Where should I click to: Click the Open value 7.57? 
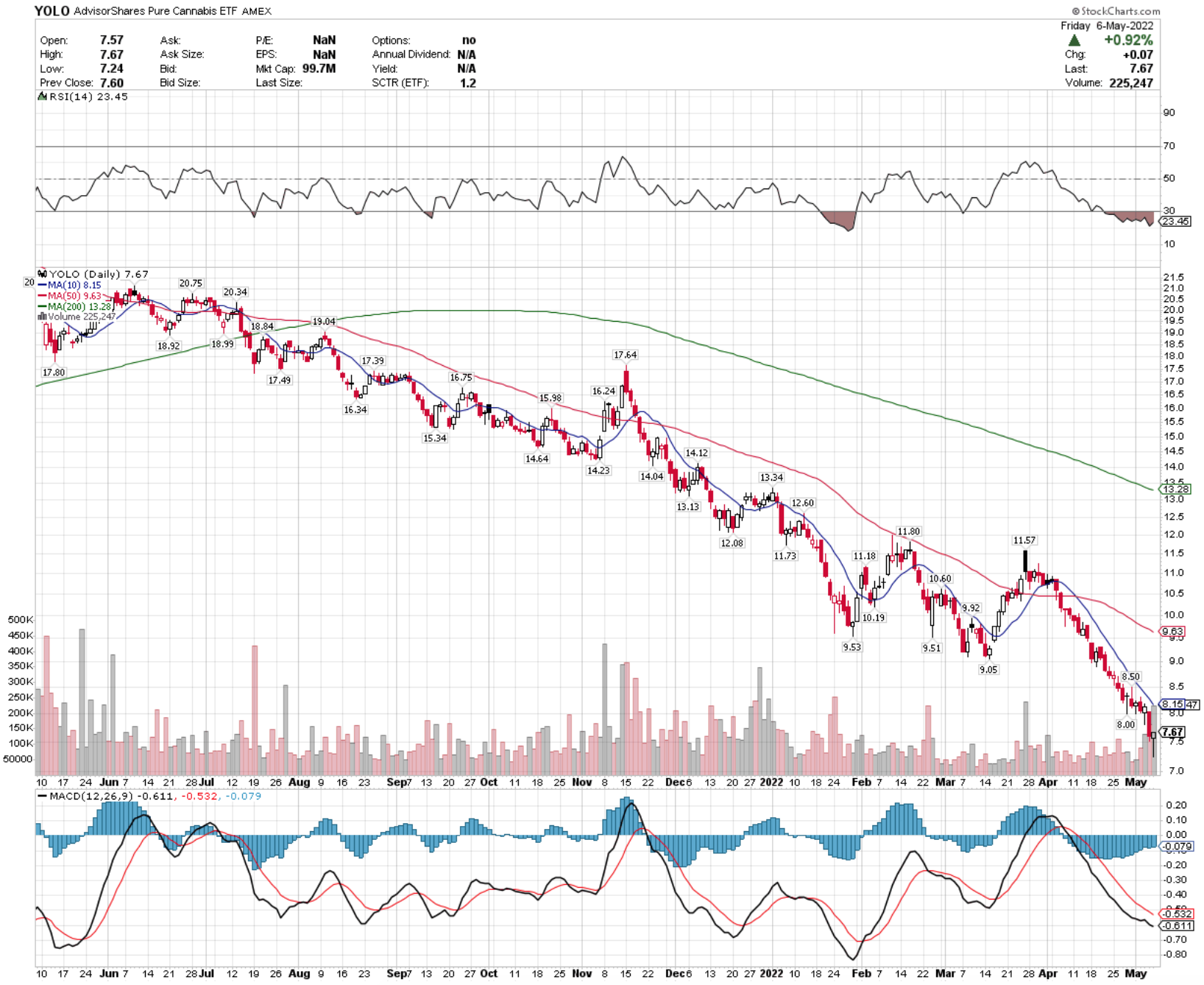click(x=112, y=40)
